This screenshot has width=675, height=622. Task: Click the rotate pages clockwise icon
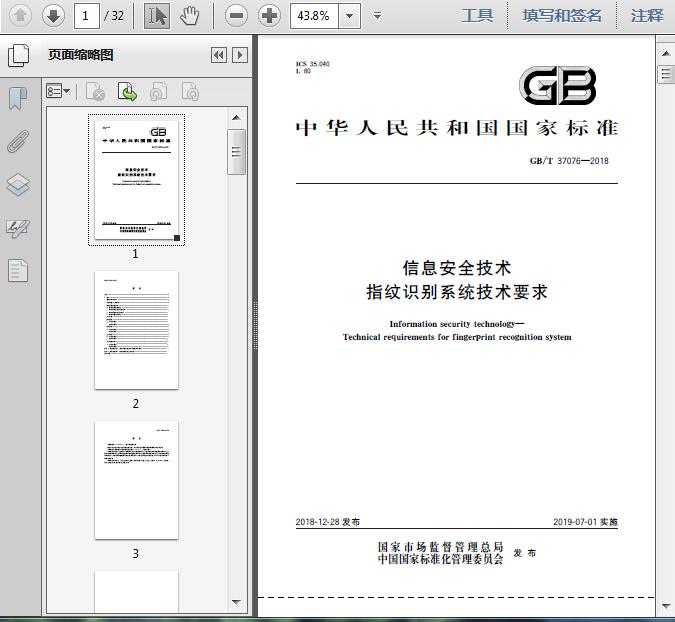(190, 91)
